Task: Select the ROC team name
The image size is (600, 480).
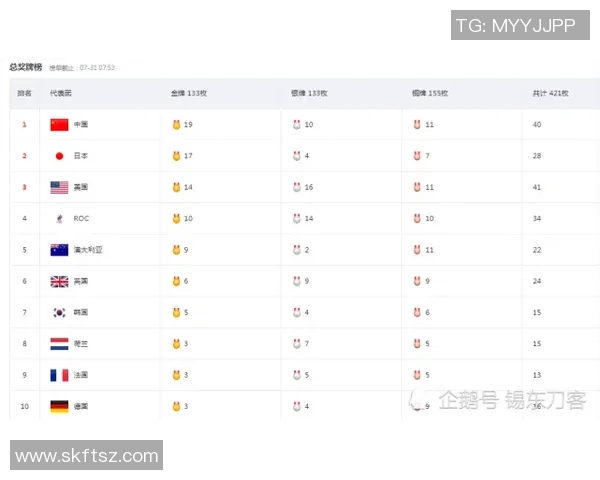Action: [x=81, y=219]
